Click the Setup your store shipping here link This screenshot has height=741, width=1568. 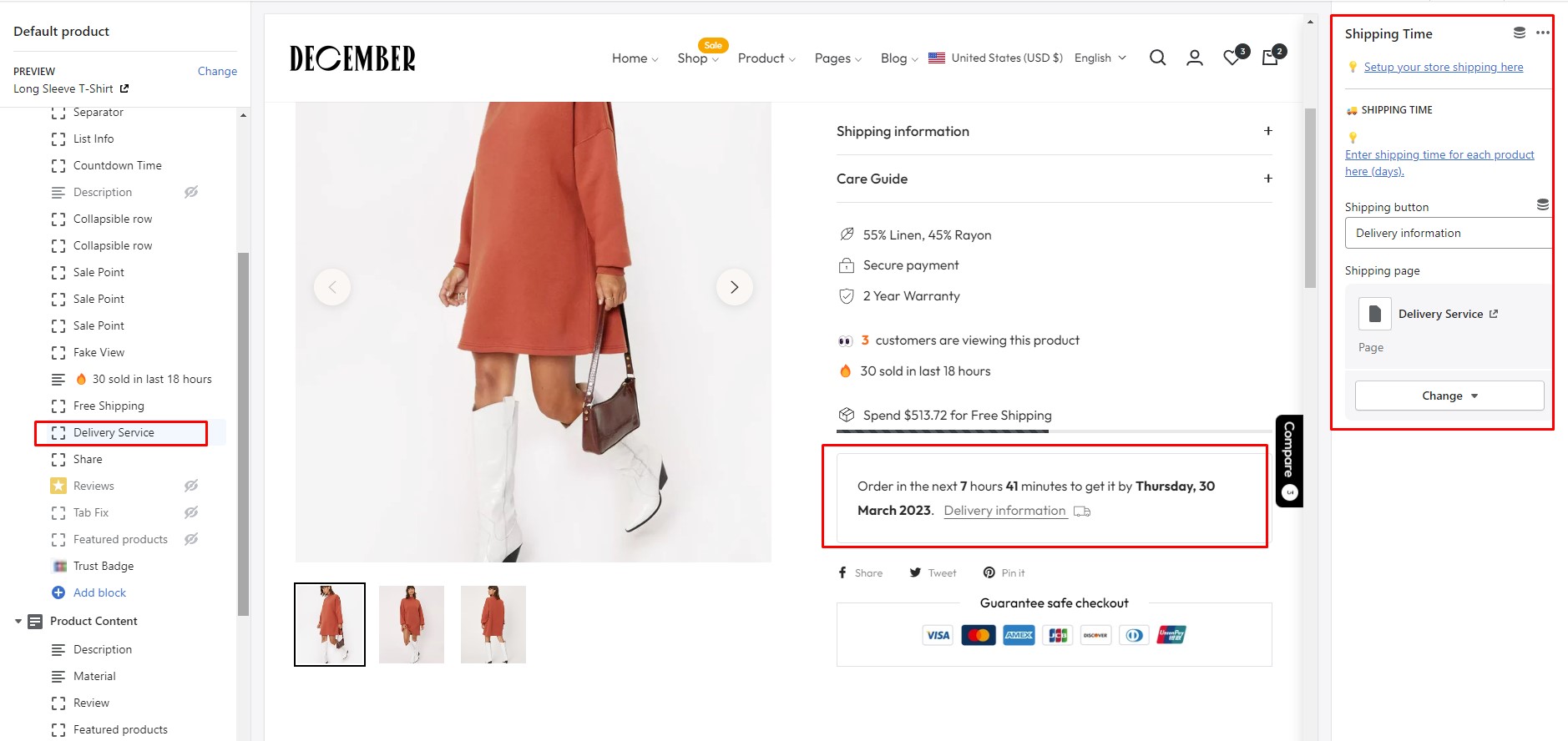1443,67
